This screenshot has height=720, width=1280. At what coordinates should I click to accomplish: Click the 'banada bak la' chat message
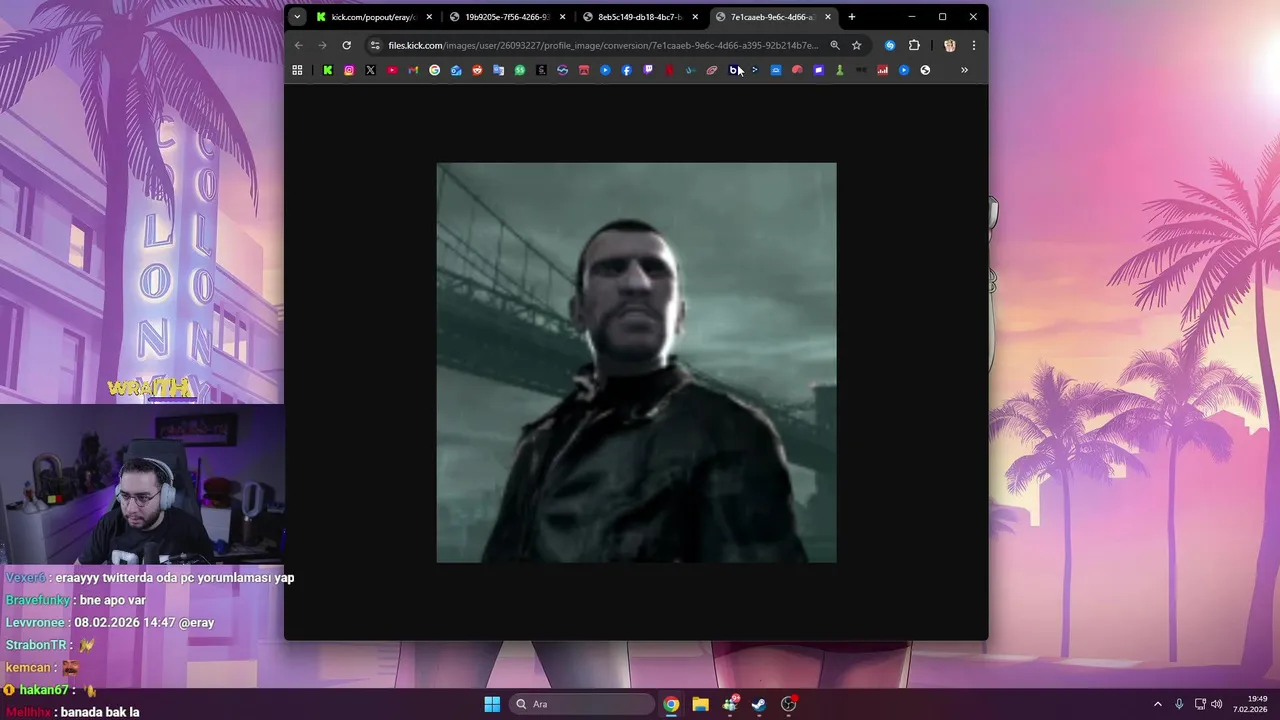tap(99, 712)
